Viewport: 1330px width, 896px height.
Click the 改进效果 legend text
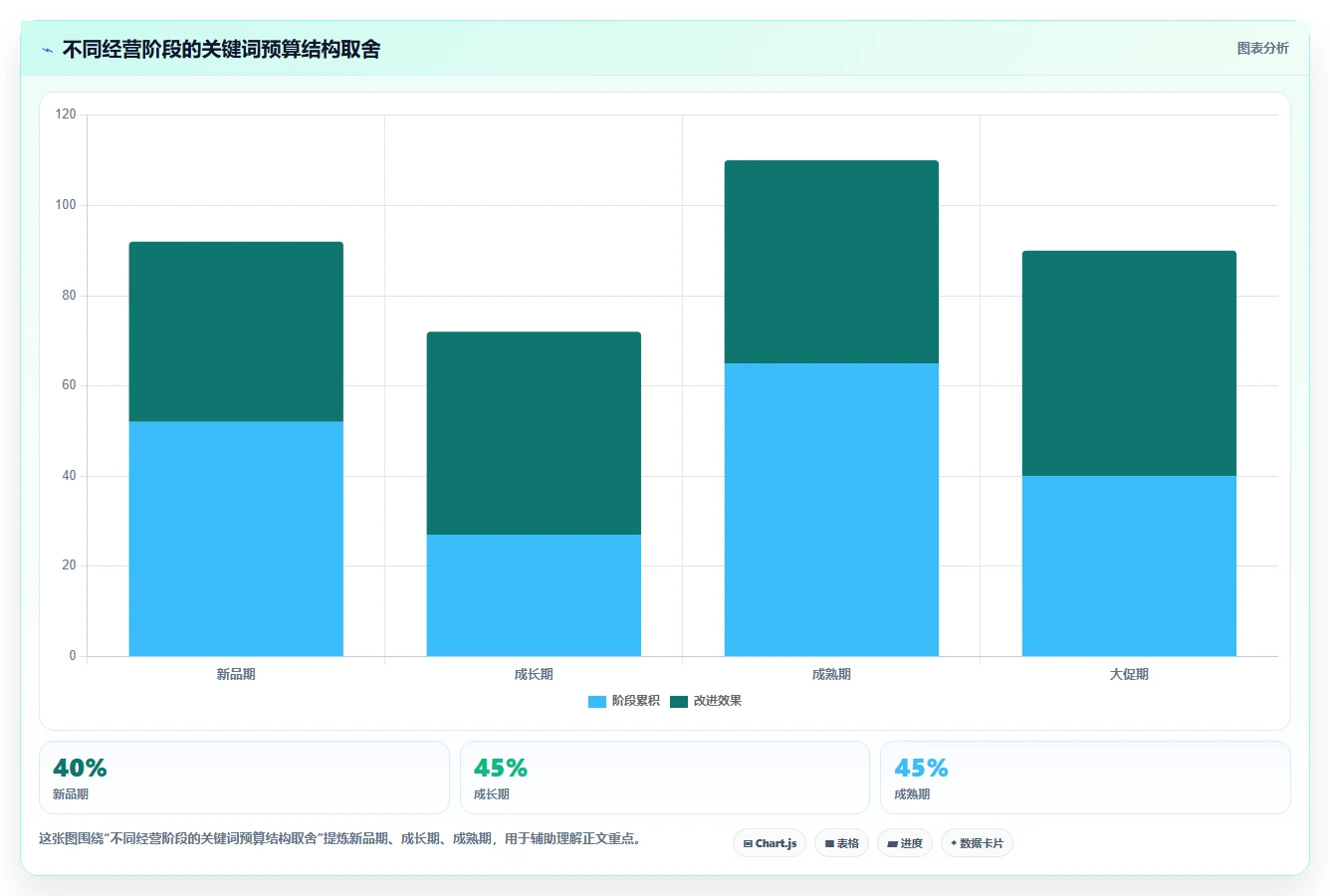click(x=718, y=701)
